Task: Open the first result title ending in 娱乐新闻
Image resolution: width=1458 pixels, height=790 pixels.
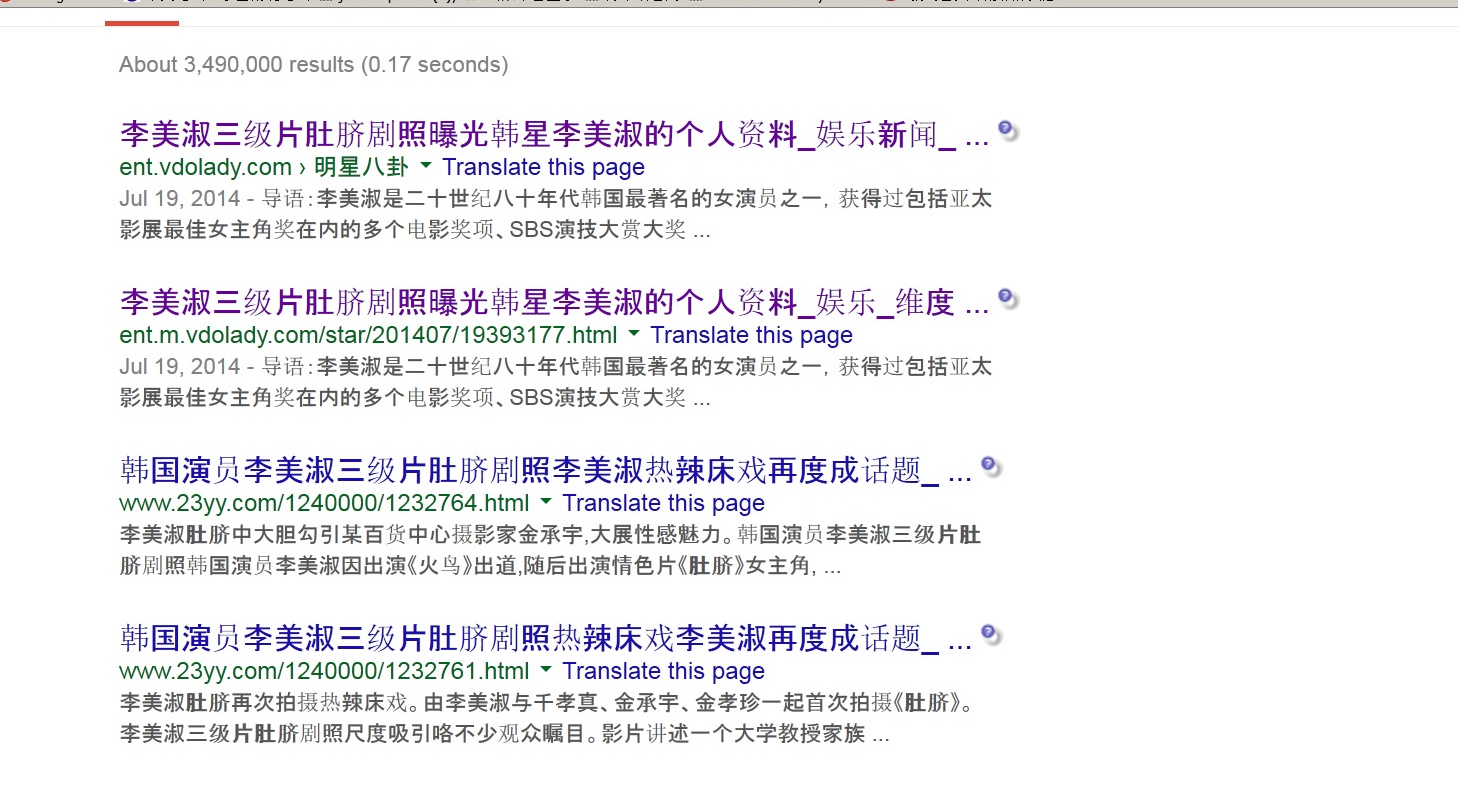Action: point(553,134)
